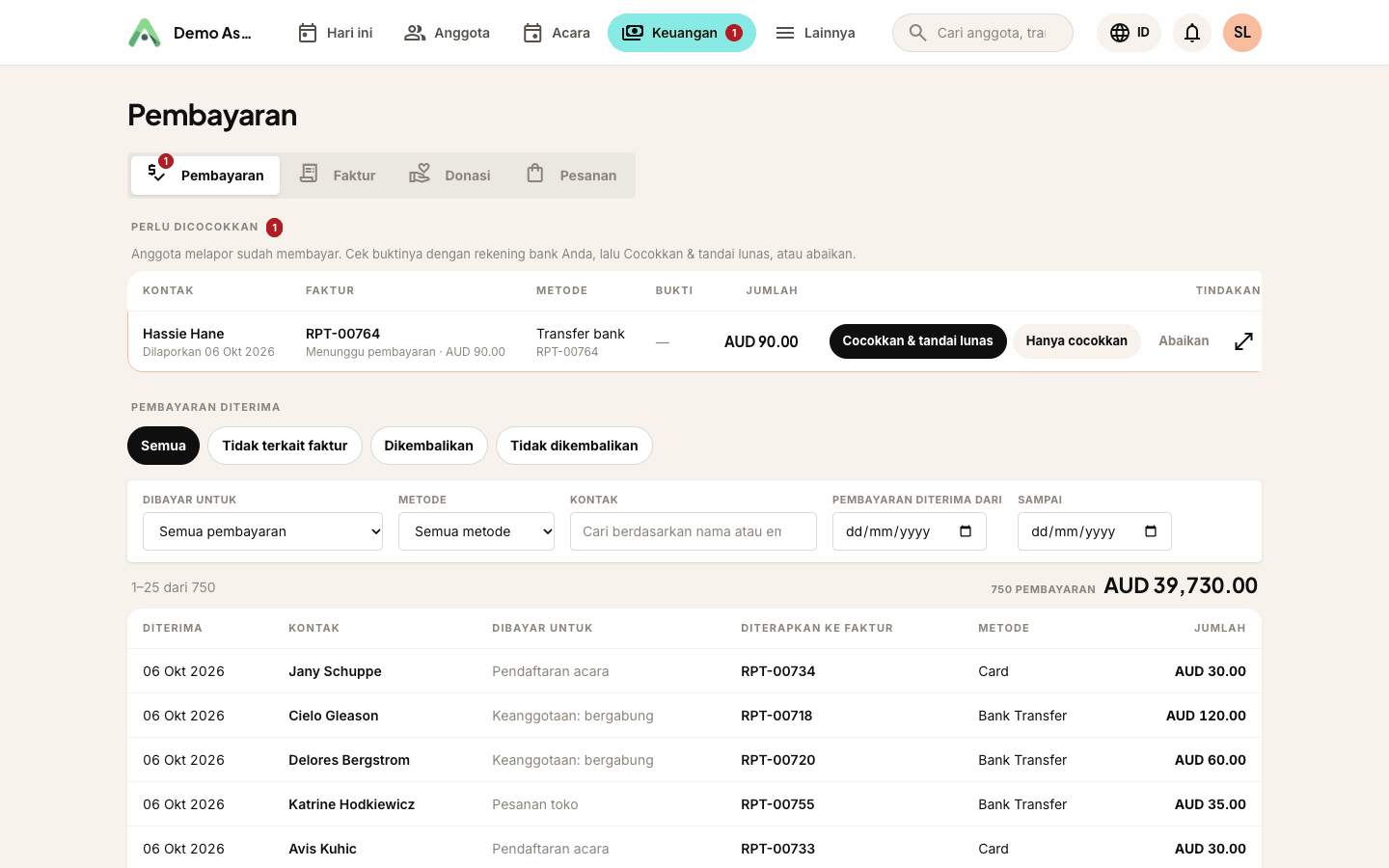Go to the Anggota menu
1389x868 pixels.
447,33
